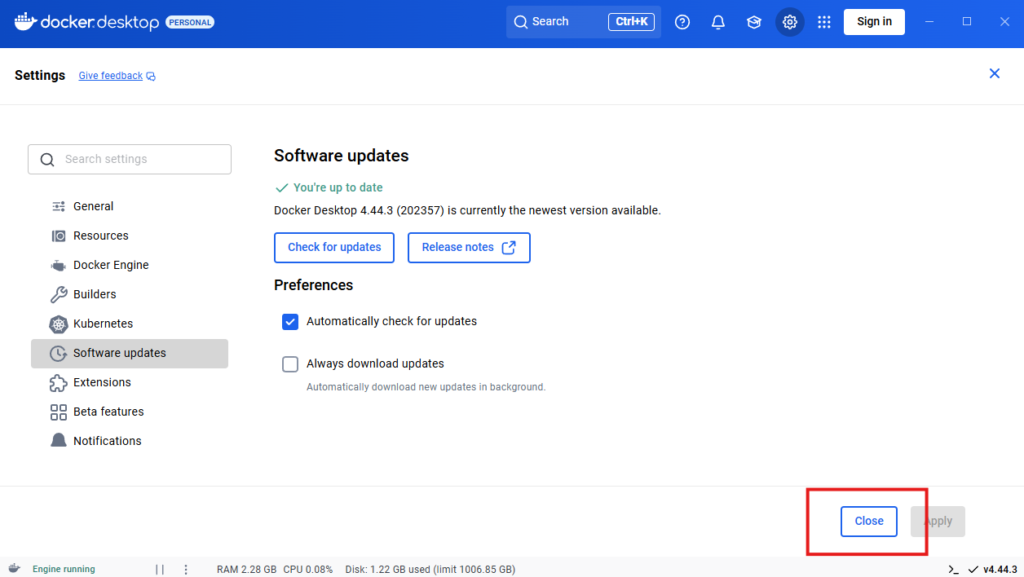This screenshot has height=577, width=1024.
Task: Click the Docker whale logo
Action: click(x=25, y=22)
